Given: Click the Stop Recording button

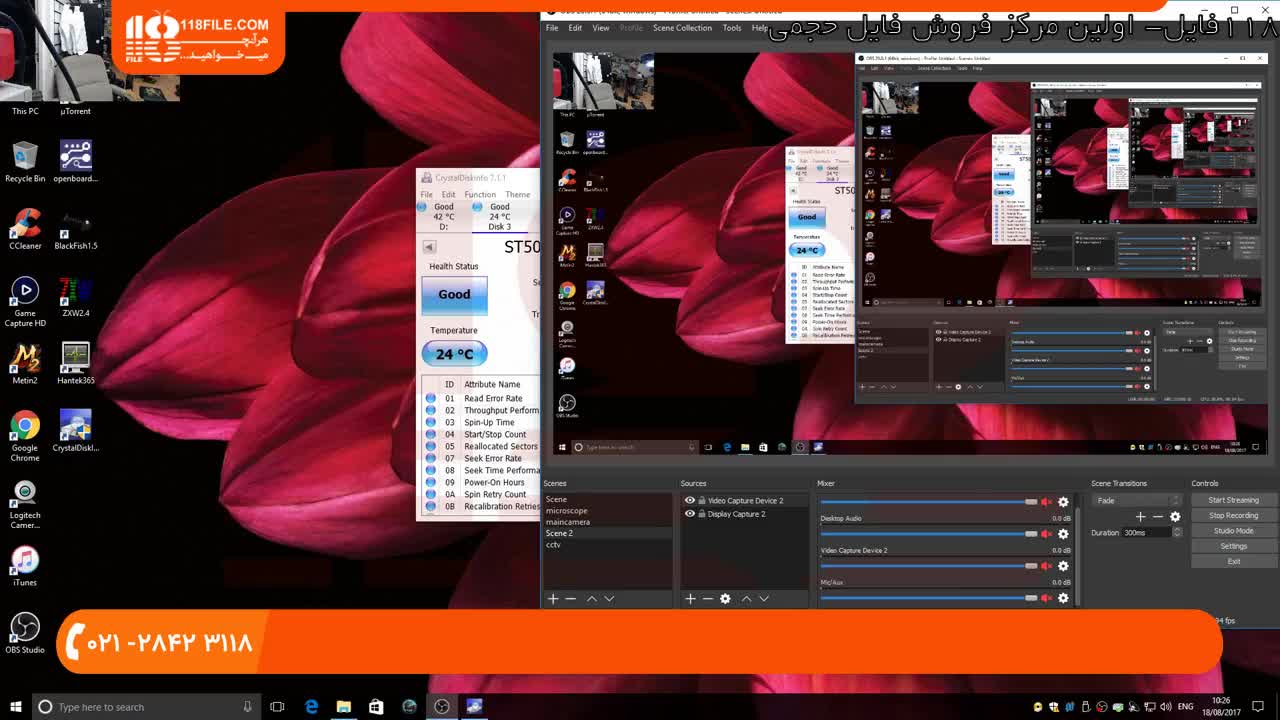Looking at the screenshot, I should click(1233, 515).
